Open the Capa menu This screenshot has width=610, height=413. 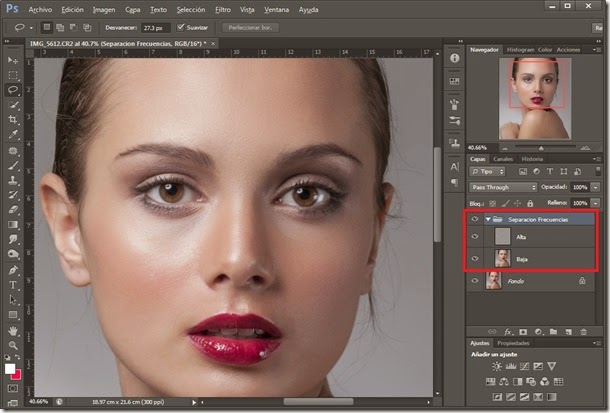pyautogui.click(x=133, y=10)
